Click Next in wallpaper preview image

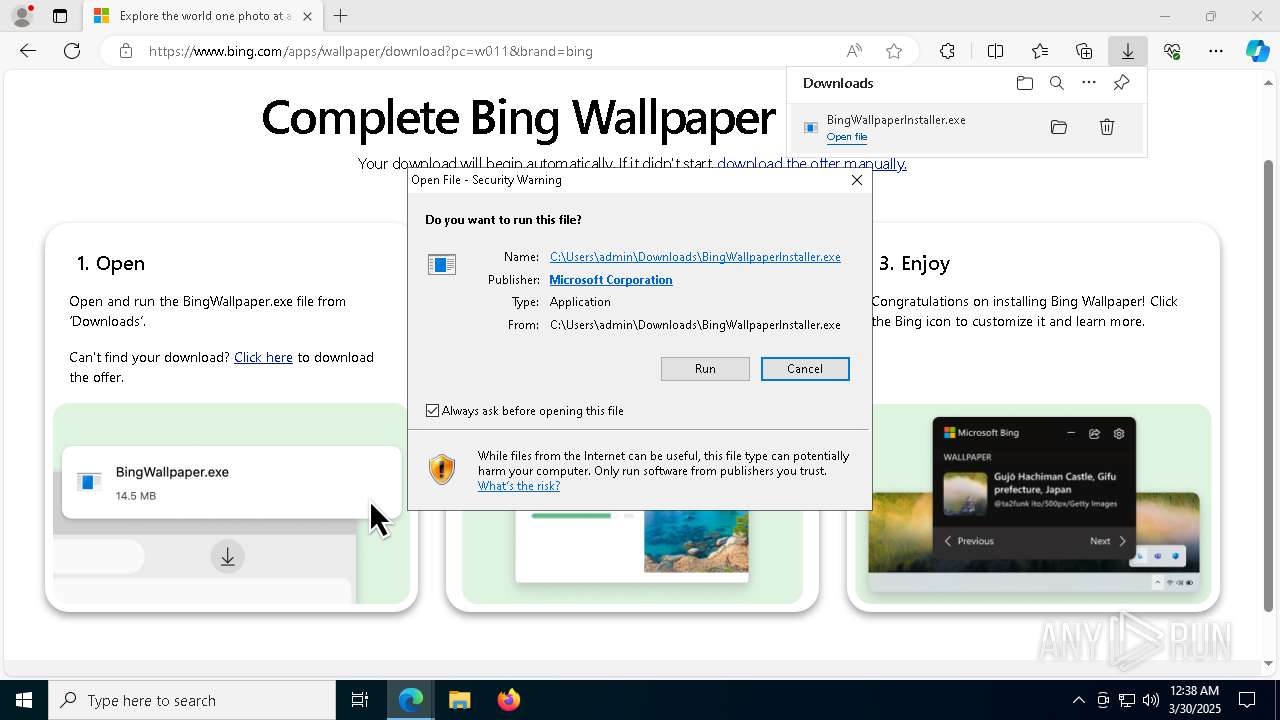pyautogui.click(x=1107, y=541)
